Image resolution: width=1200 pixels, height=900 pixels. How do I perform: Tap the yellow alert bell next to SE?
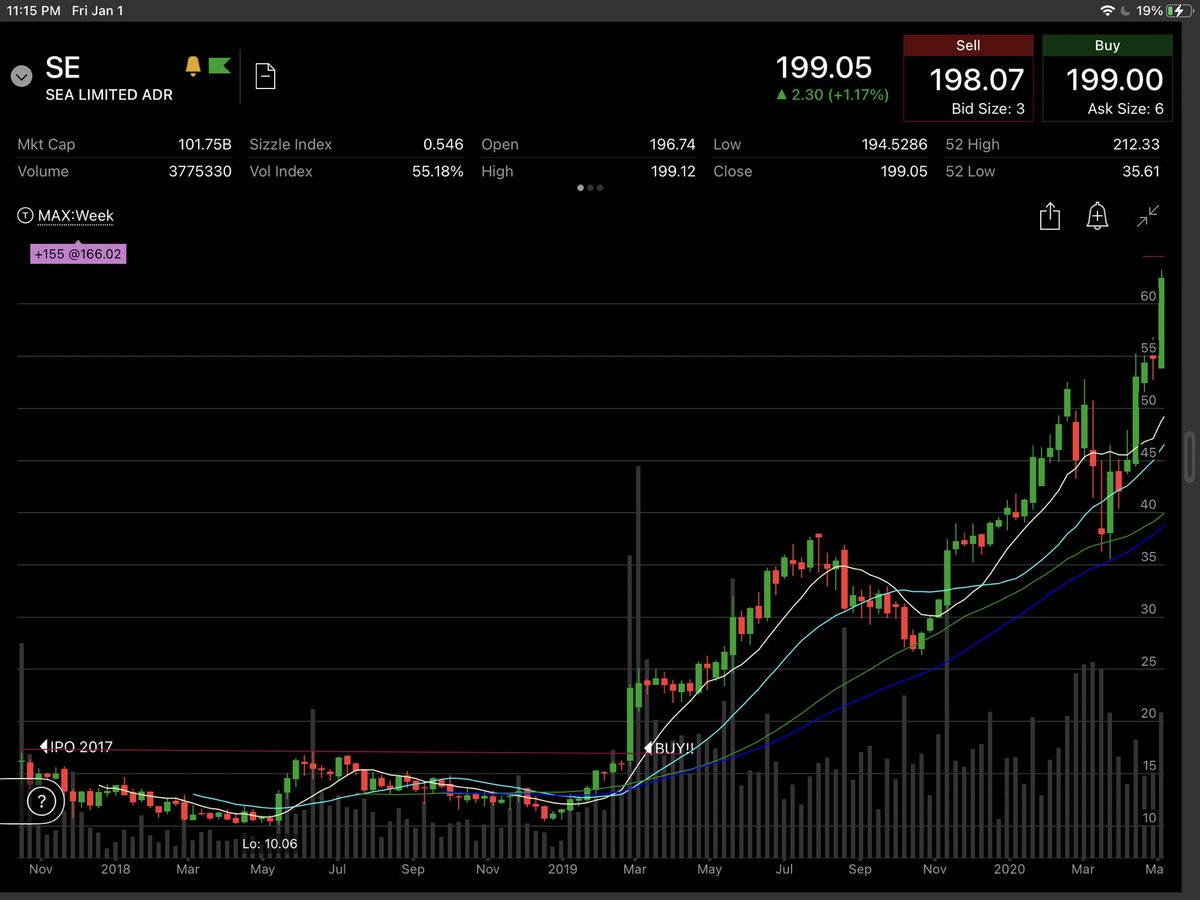point(193,66)
